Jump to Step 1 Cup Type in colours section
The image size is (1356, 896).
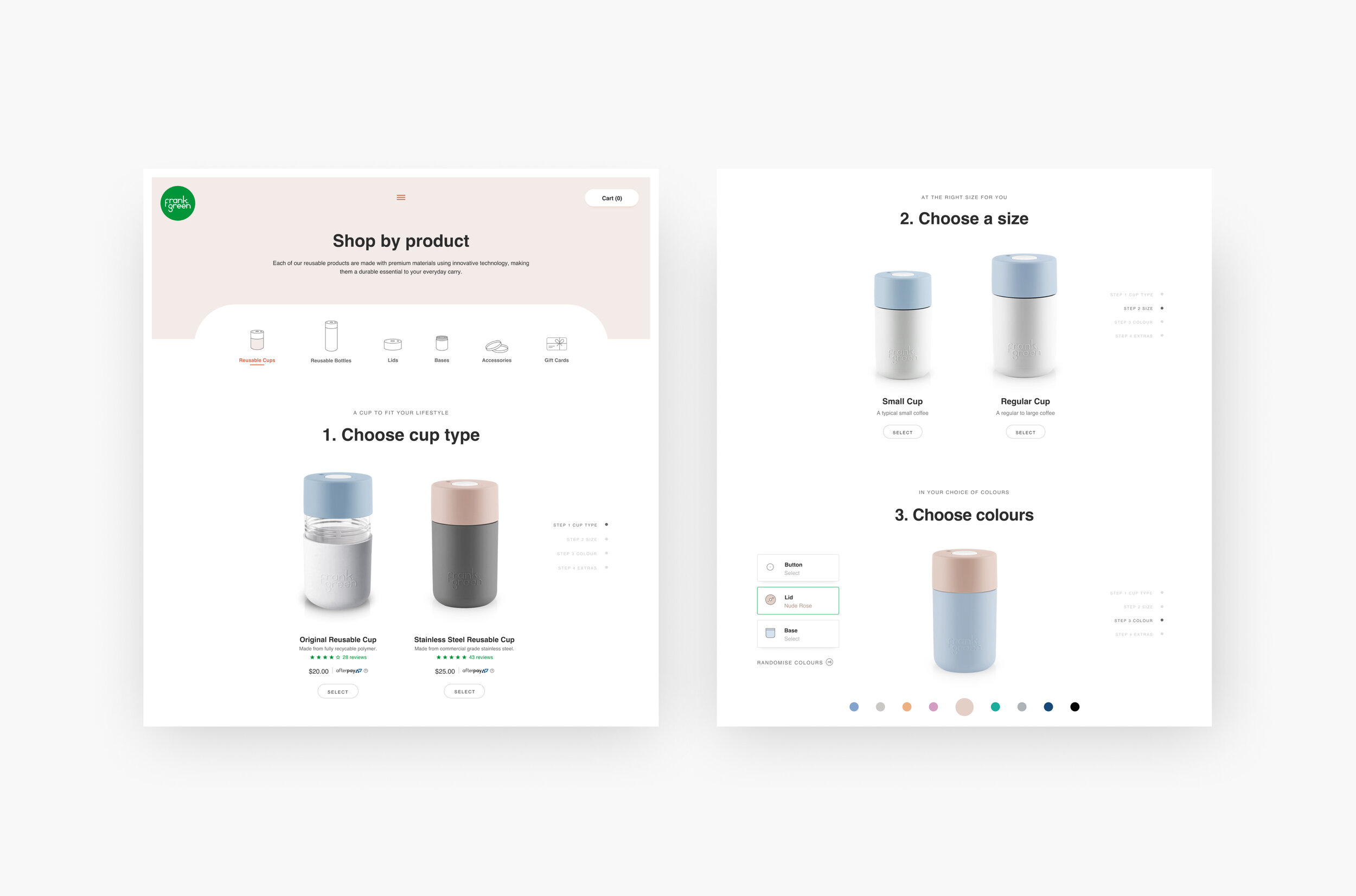click(1136, 593)
